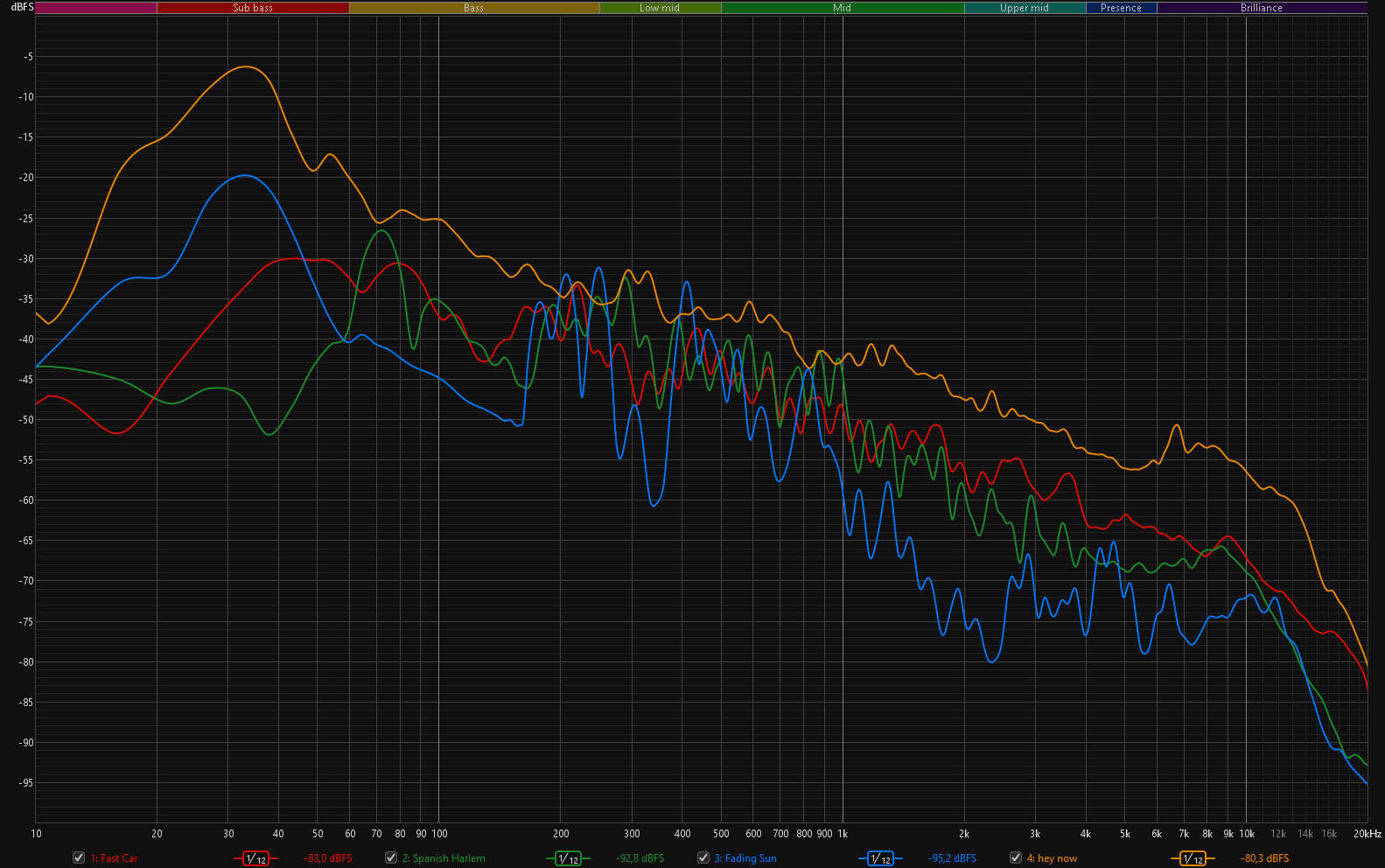Click the '-83,0 dBFS' readout value
The width and height of the screenshot is (1385, 868).
point(328,858)
